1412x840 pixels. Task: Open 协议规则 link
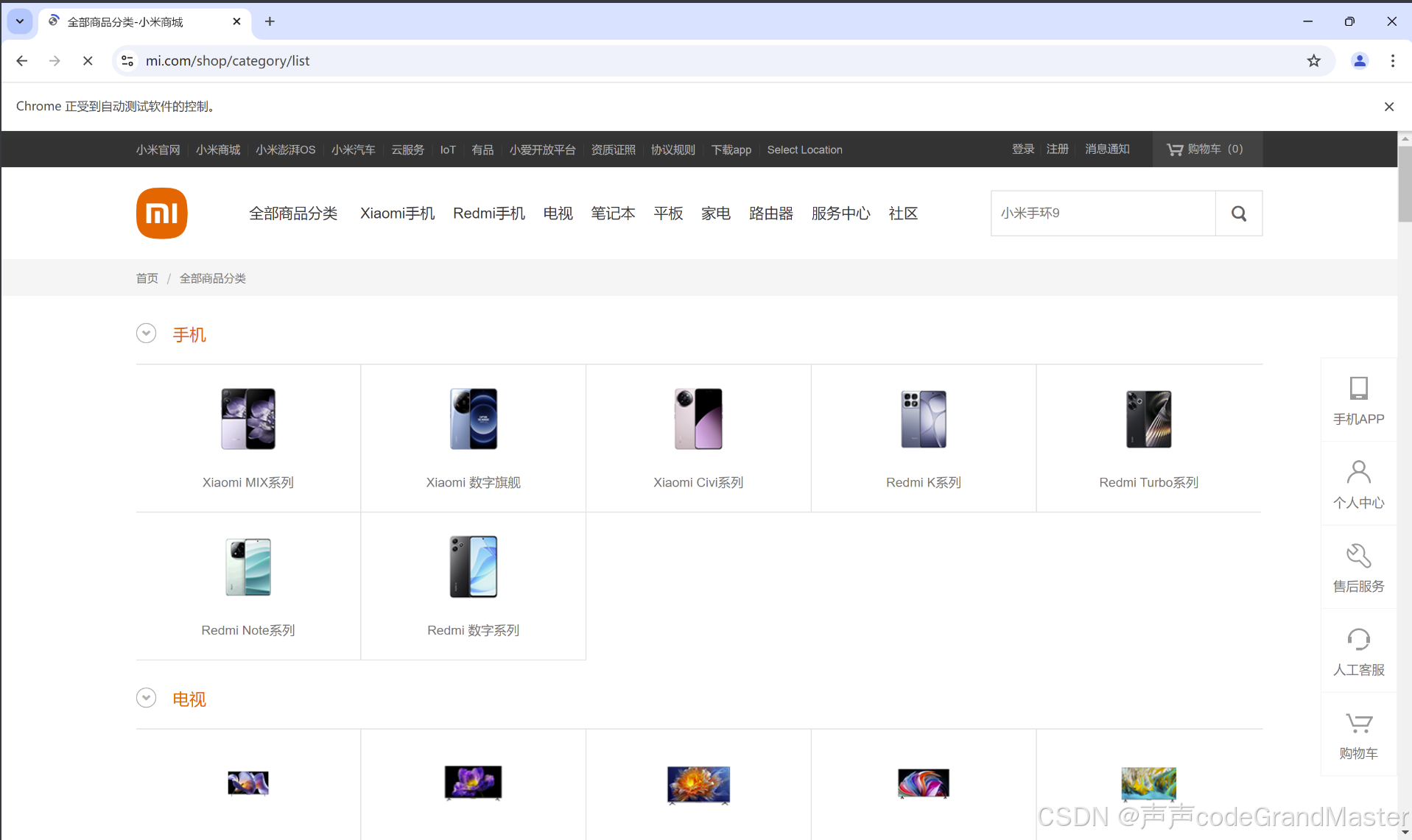tap(672, 149)
